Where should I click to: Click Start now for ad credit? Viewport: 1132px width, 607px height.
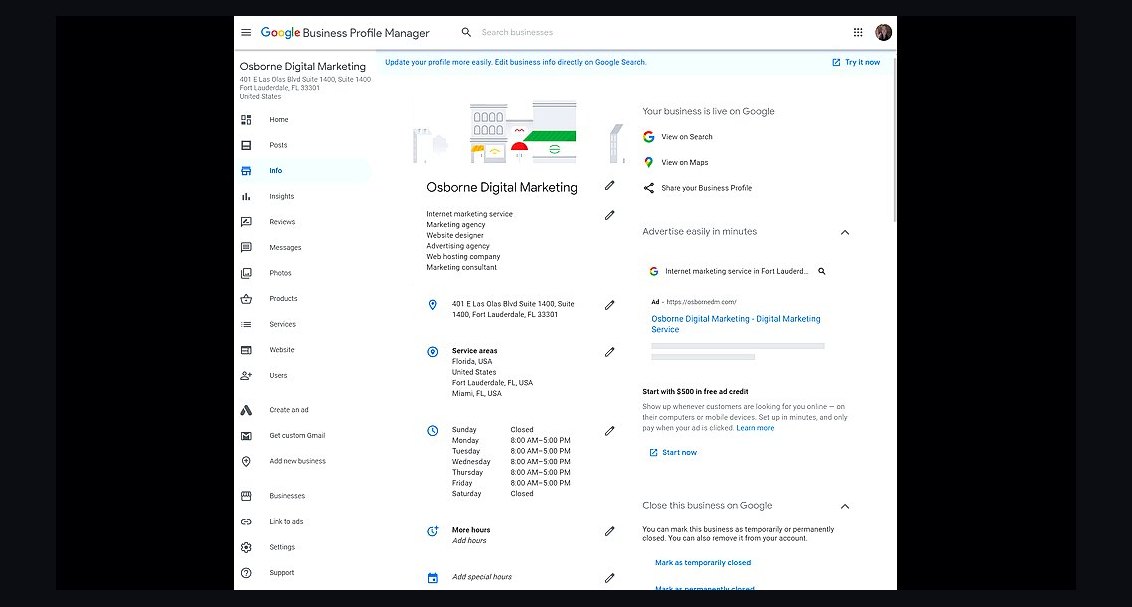click(673, 453)
